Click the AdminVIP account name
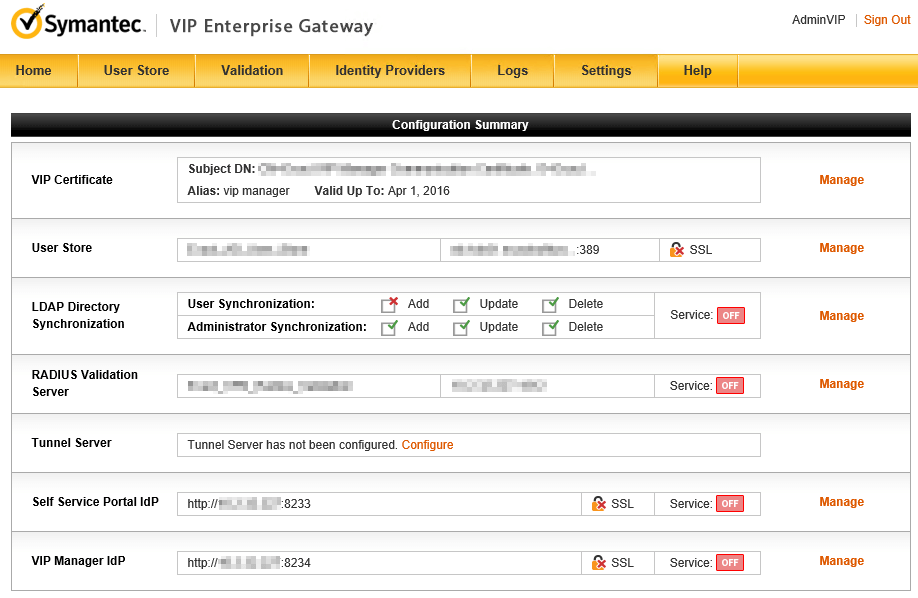918x598 pixels. [818, 20]
